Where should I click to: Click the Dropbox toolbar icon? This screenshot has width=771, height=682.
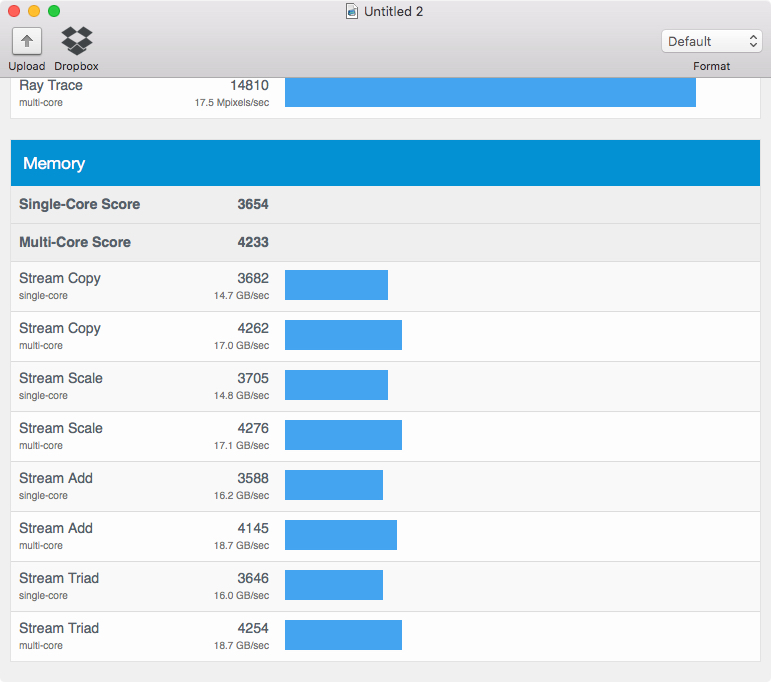click(x=76, y=41)
